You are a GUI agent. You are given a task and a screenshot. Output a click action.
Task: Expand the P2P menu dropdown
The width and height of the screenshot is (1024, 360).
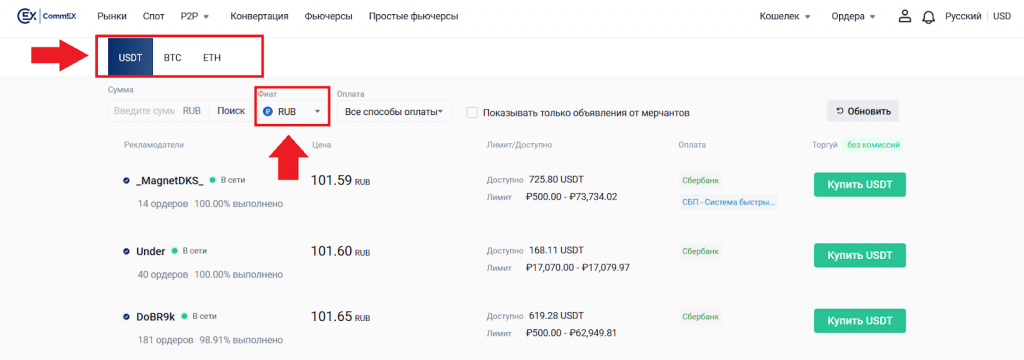(x=194, y=16)
